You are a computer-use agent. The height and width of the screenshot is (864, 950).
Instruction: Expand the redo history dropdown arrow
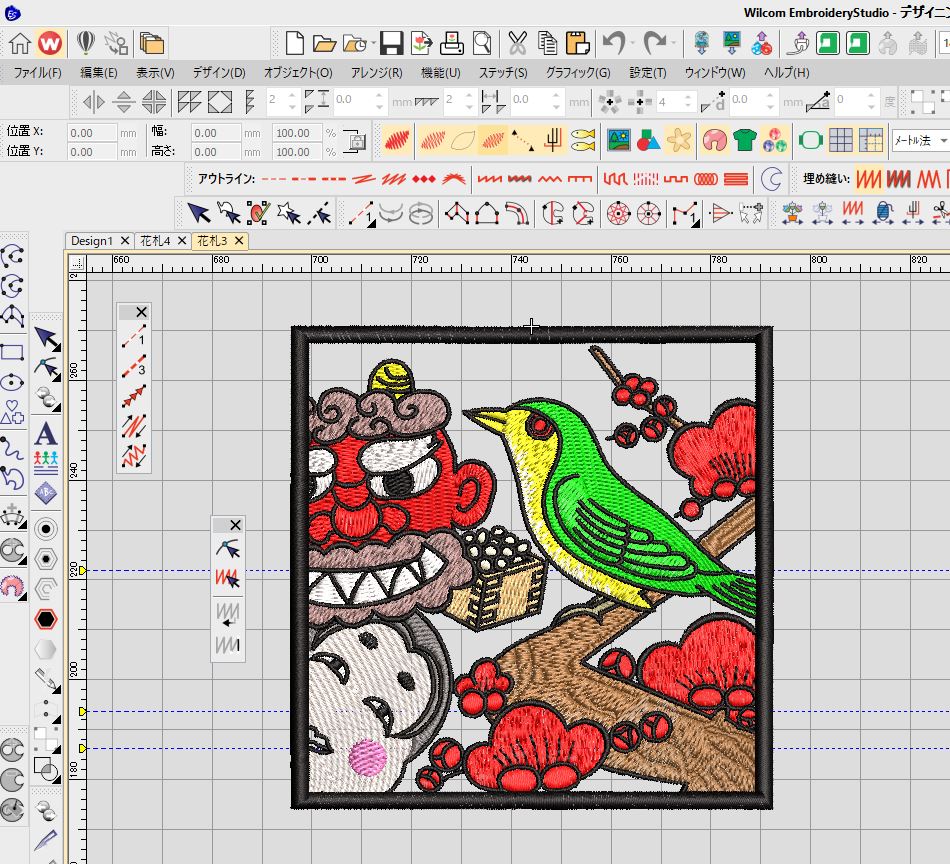(x=673, y=44)
